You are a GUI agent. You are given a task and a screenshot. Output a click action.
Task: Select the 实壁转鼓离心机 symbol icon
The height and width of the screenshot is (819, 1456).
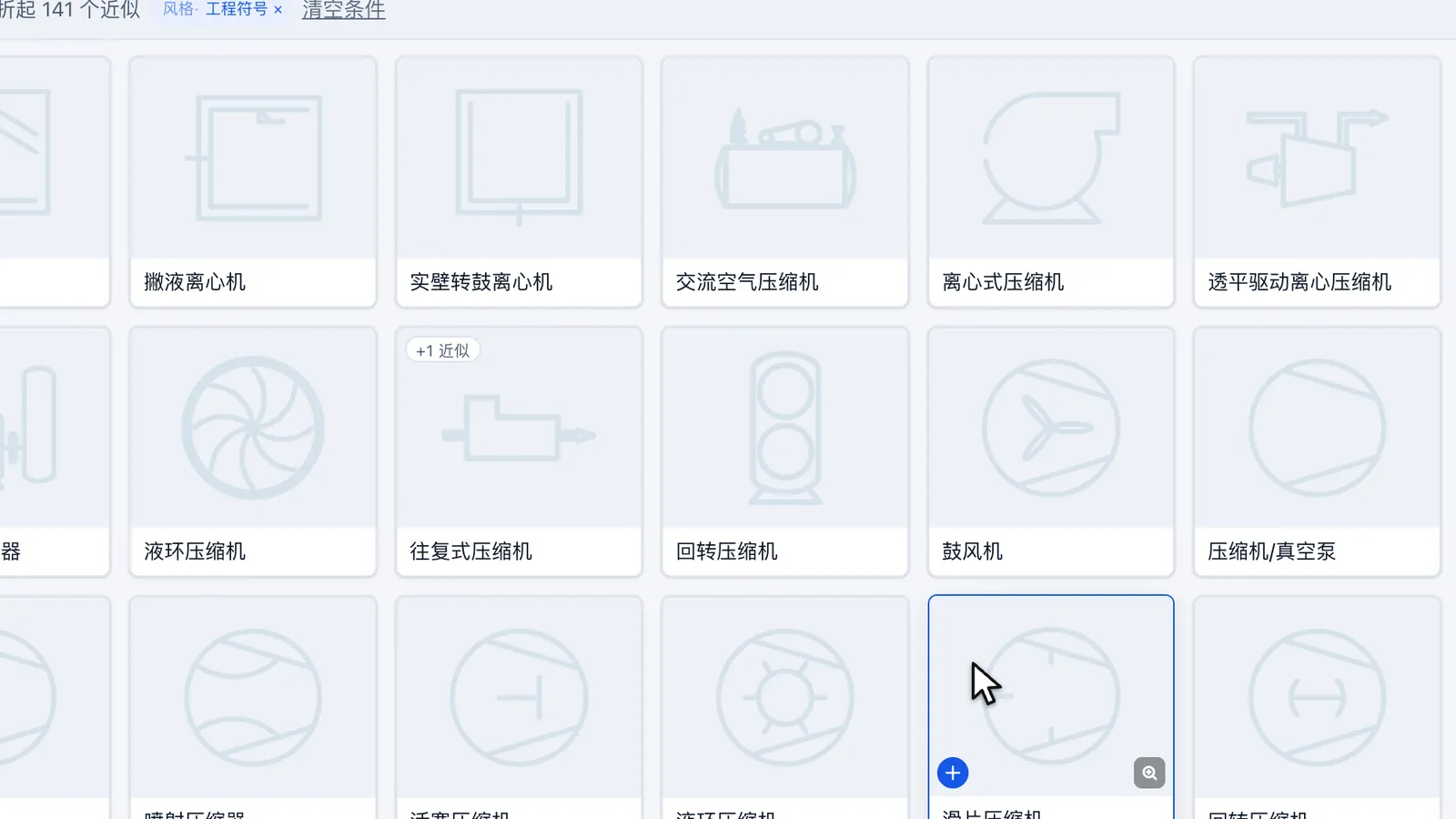(519, 157)
